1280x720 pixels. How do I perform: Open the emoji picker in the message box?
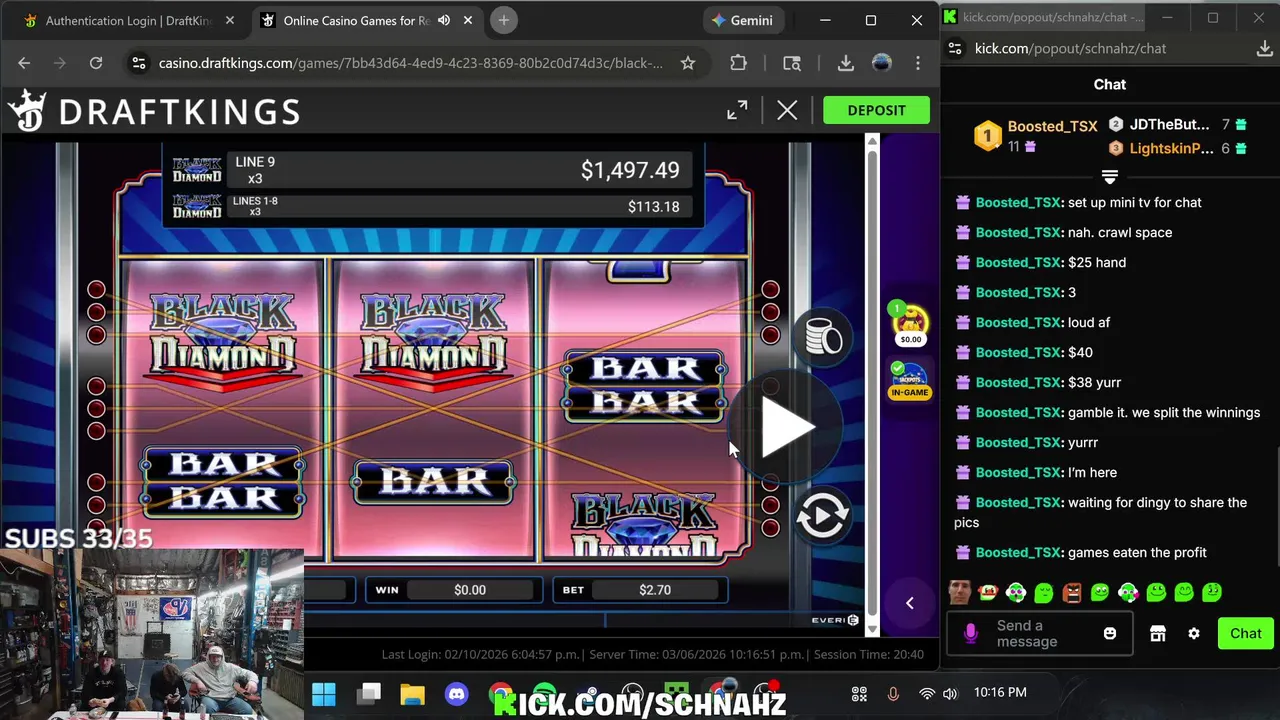tap(1110, 633)
